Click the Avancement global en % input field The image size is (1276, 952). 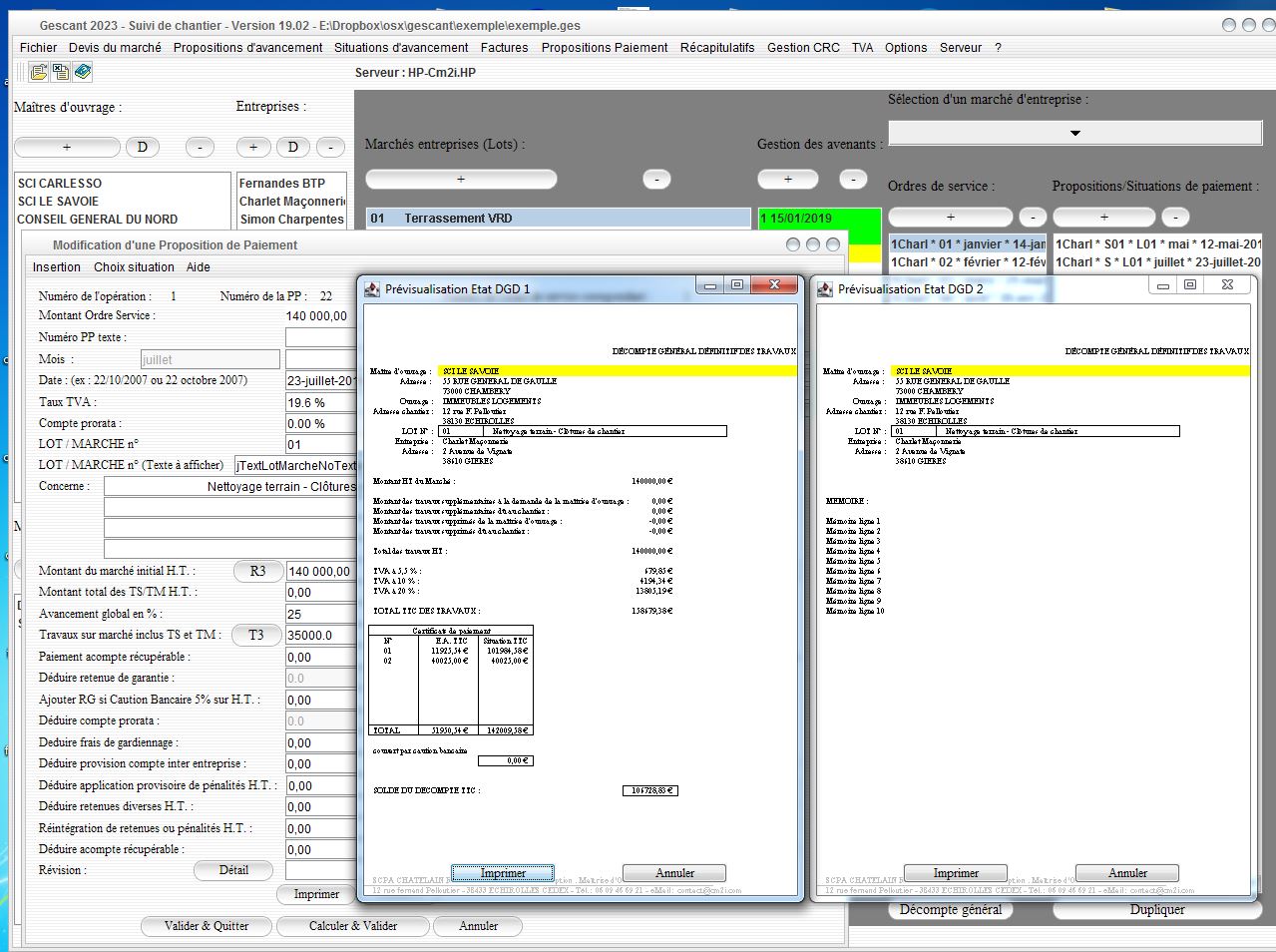(x=321, y=614)
